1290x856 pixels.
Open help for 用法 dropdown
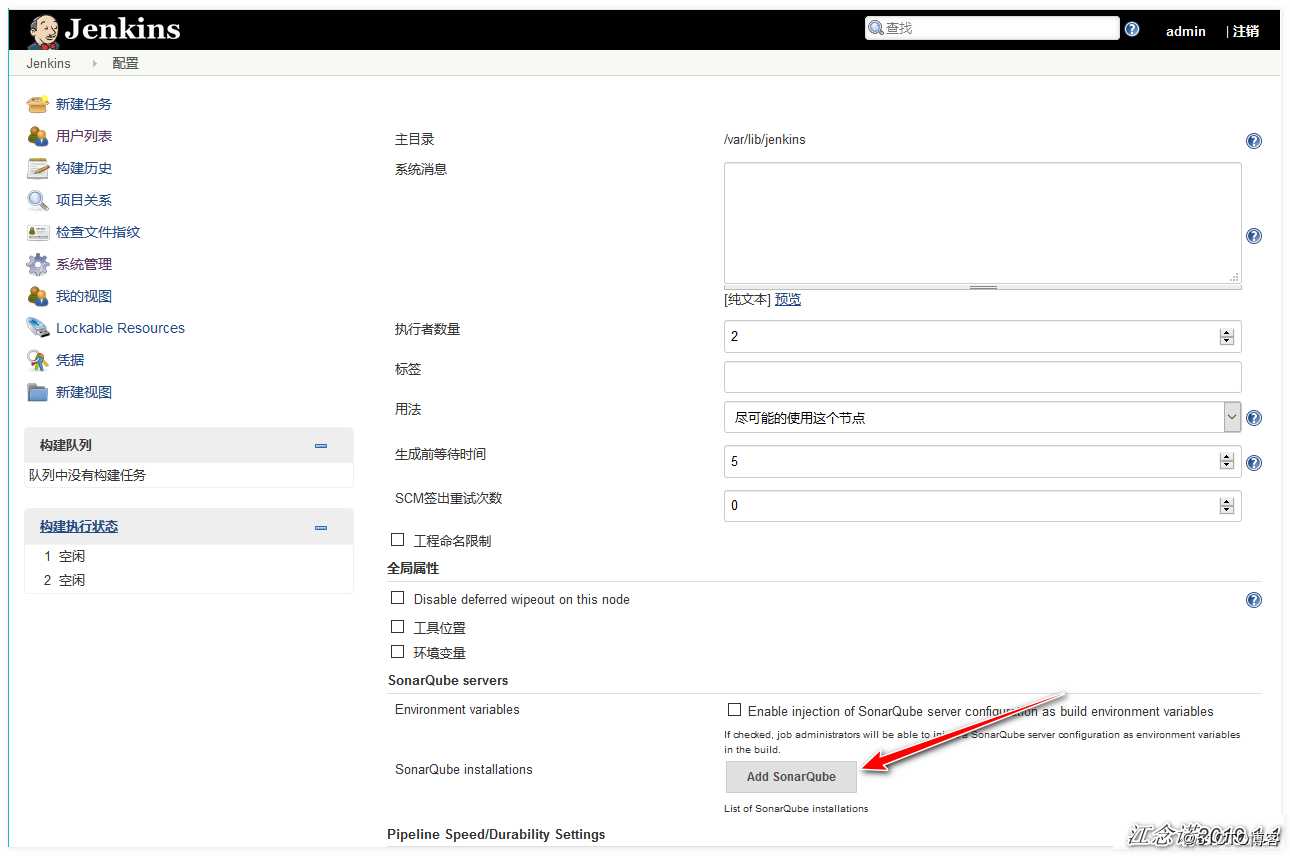click(1254, 418)
